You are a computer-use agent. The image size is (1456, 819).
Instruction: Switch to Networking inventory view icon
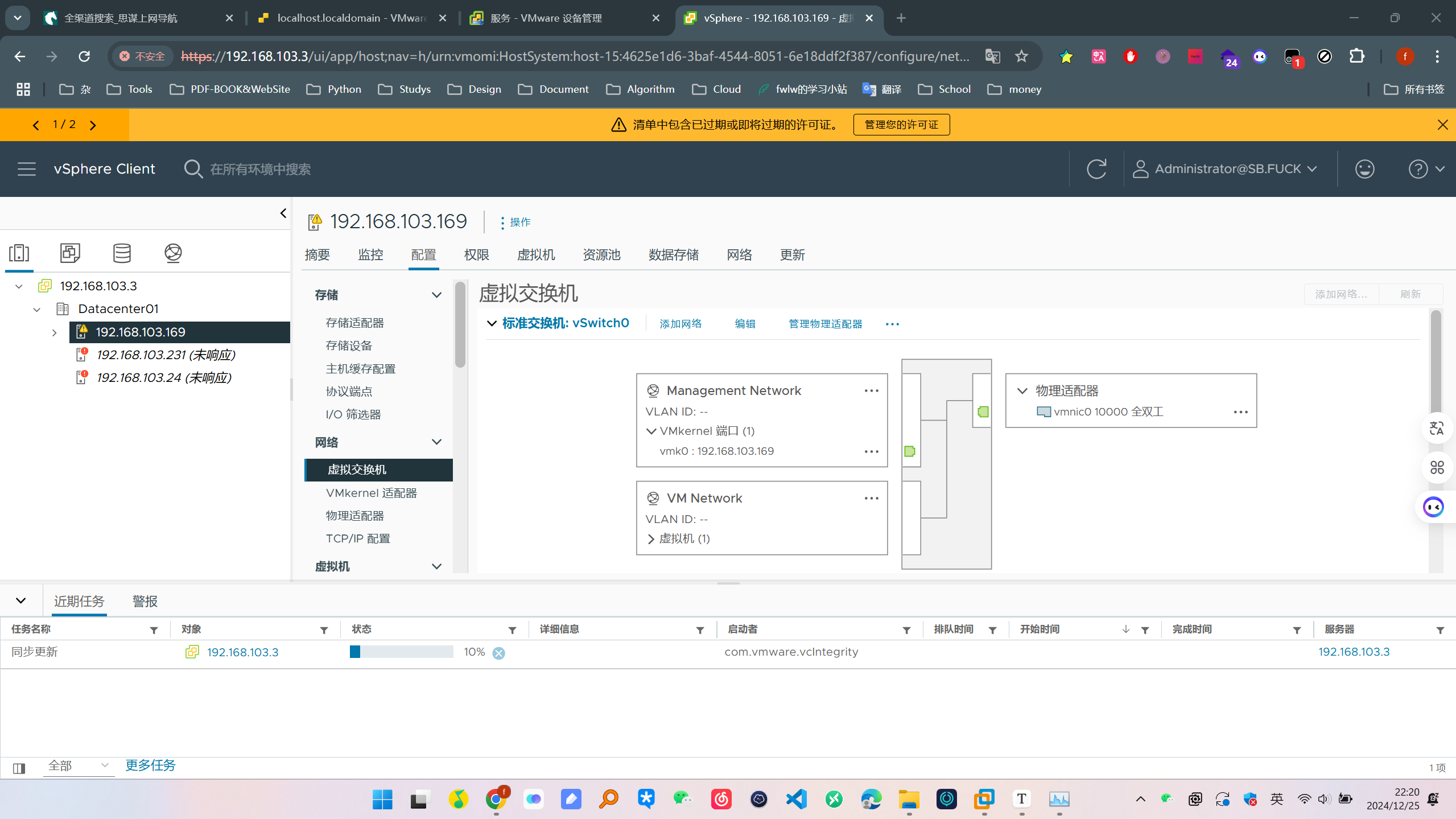(x=173, y=253)
